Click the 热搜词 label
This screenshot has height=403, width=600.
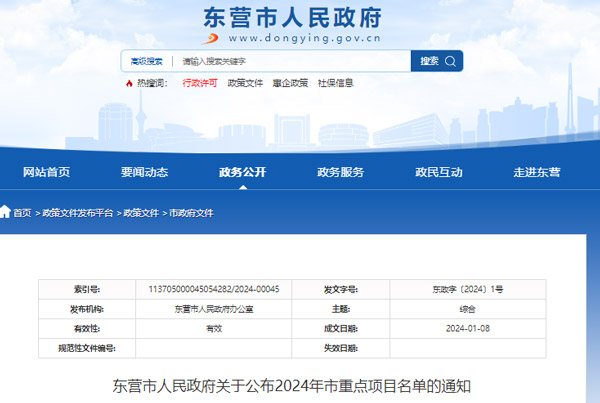pyautogui.click(x=152, y=83)
